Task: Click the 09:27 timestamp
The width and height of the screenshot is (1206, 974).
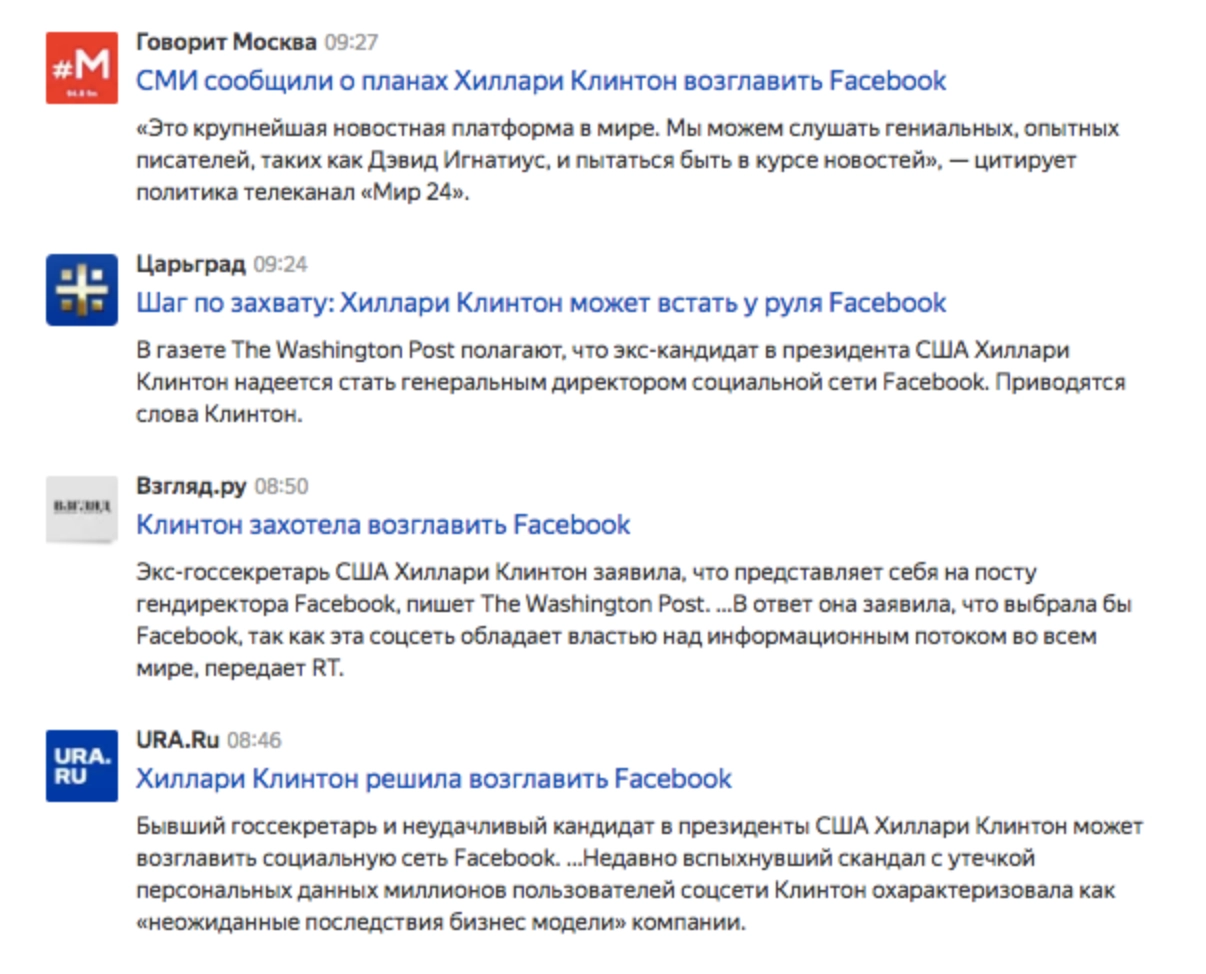Action: point(351,43)
